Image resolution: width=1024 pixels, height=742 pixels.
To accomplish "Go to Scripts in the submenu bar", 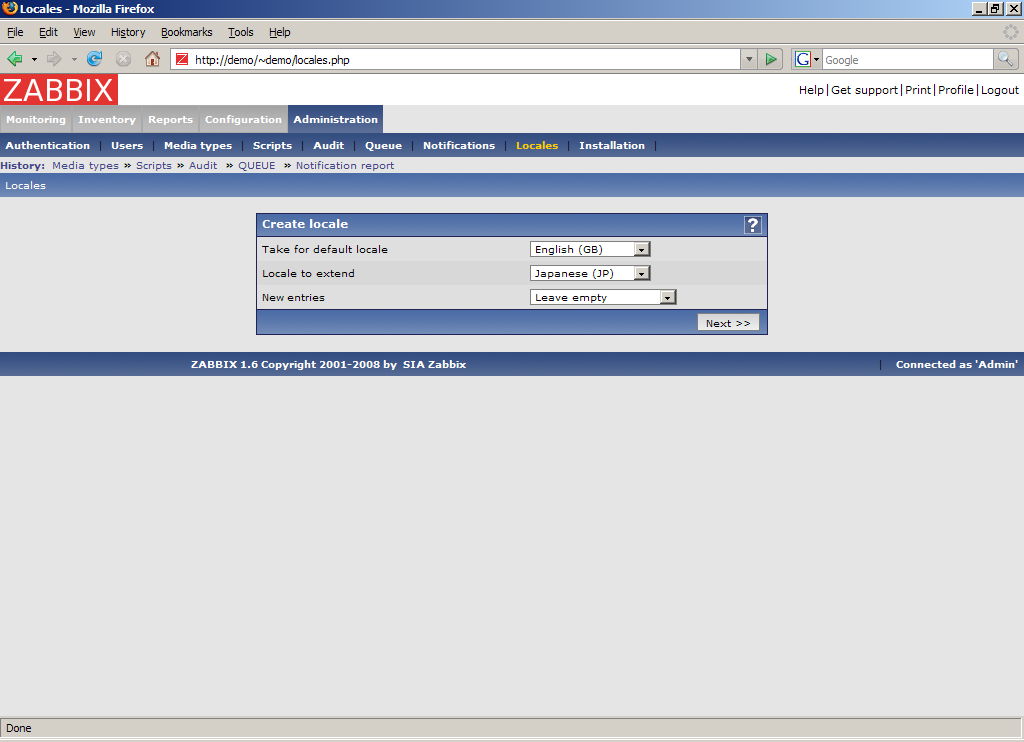I will (272, 146).
